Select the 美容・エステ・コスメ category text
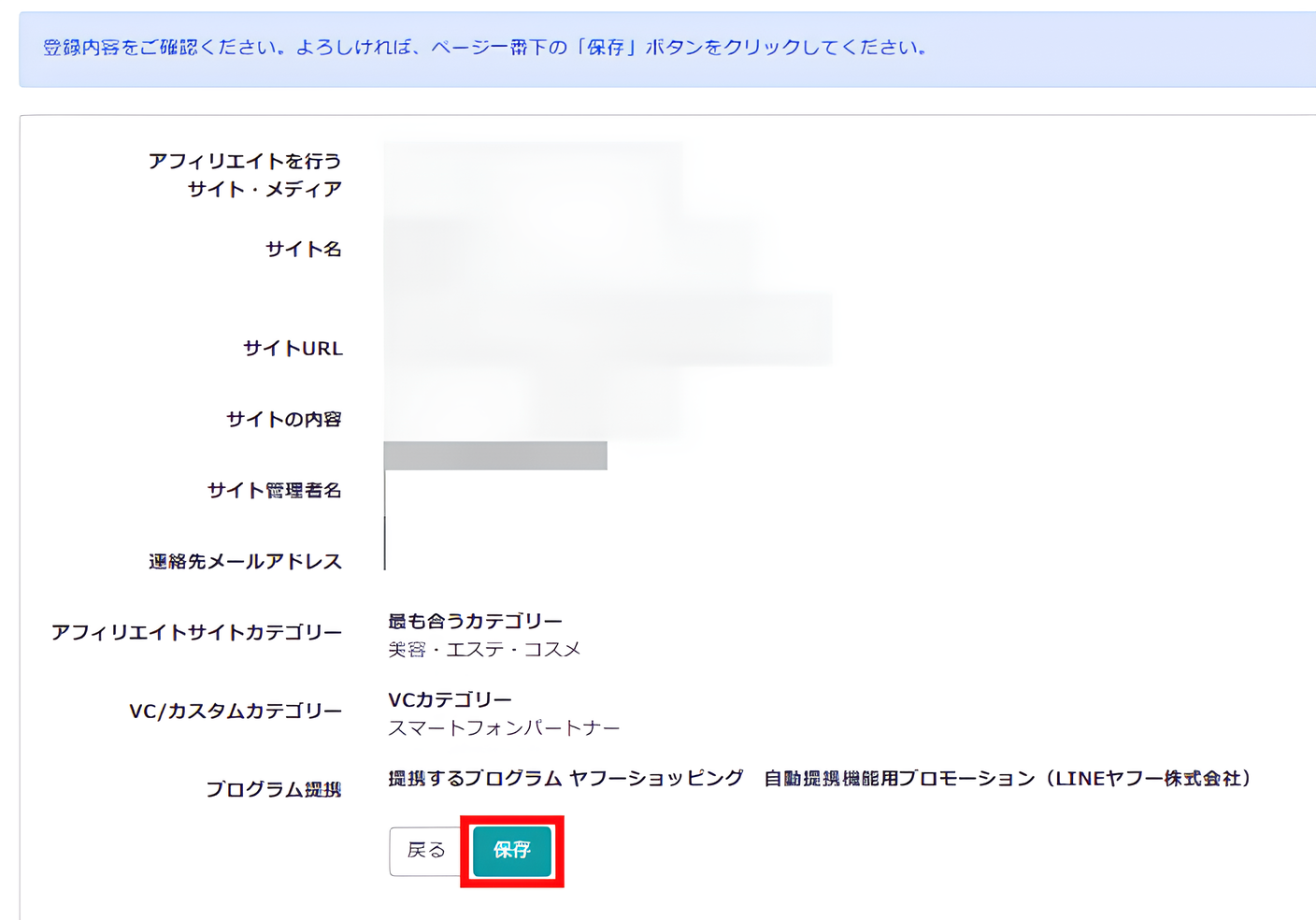 [483, 649]
